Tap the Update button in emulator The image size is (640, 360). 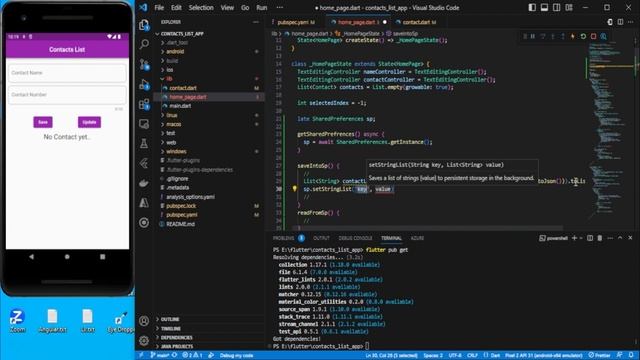tap(89, 122)
